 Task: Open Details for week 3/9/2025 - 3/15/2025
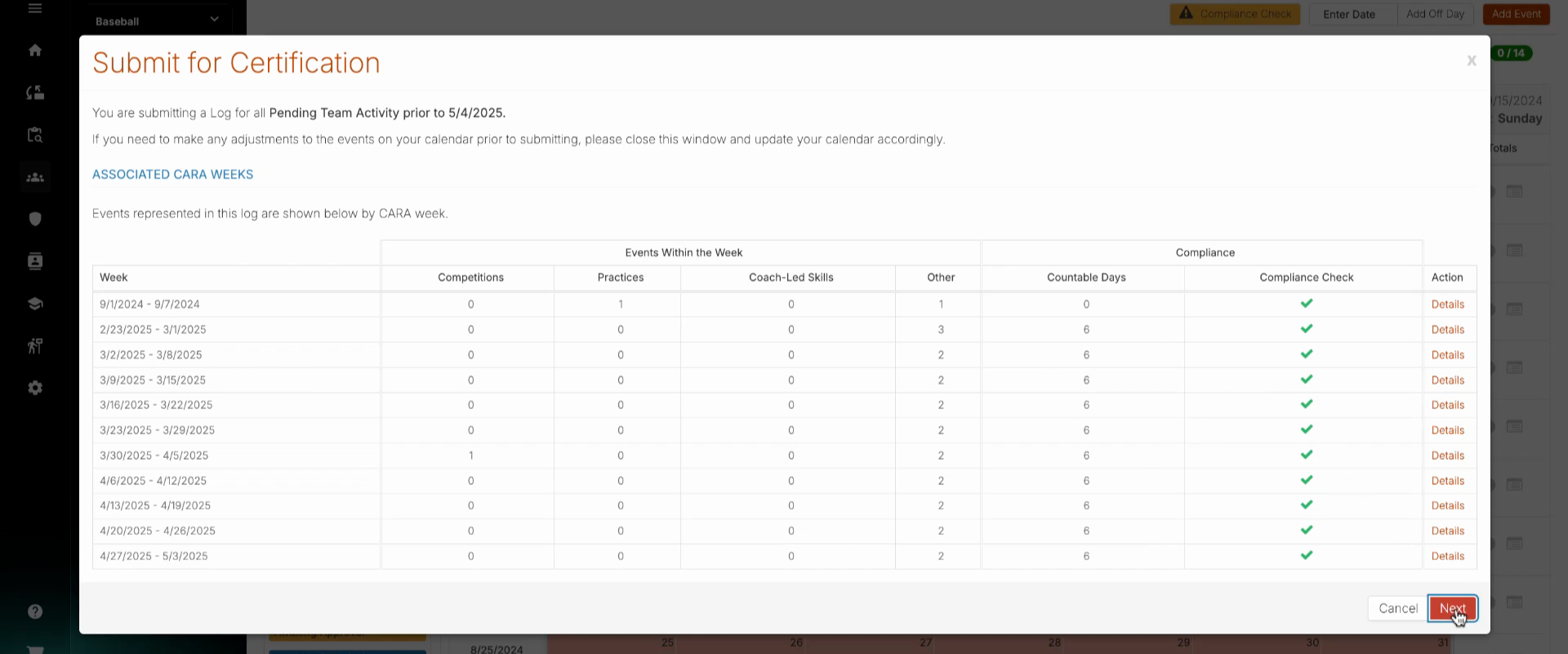pyautogui.click(x=1448, y=380)
